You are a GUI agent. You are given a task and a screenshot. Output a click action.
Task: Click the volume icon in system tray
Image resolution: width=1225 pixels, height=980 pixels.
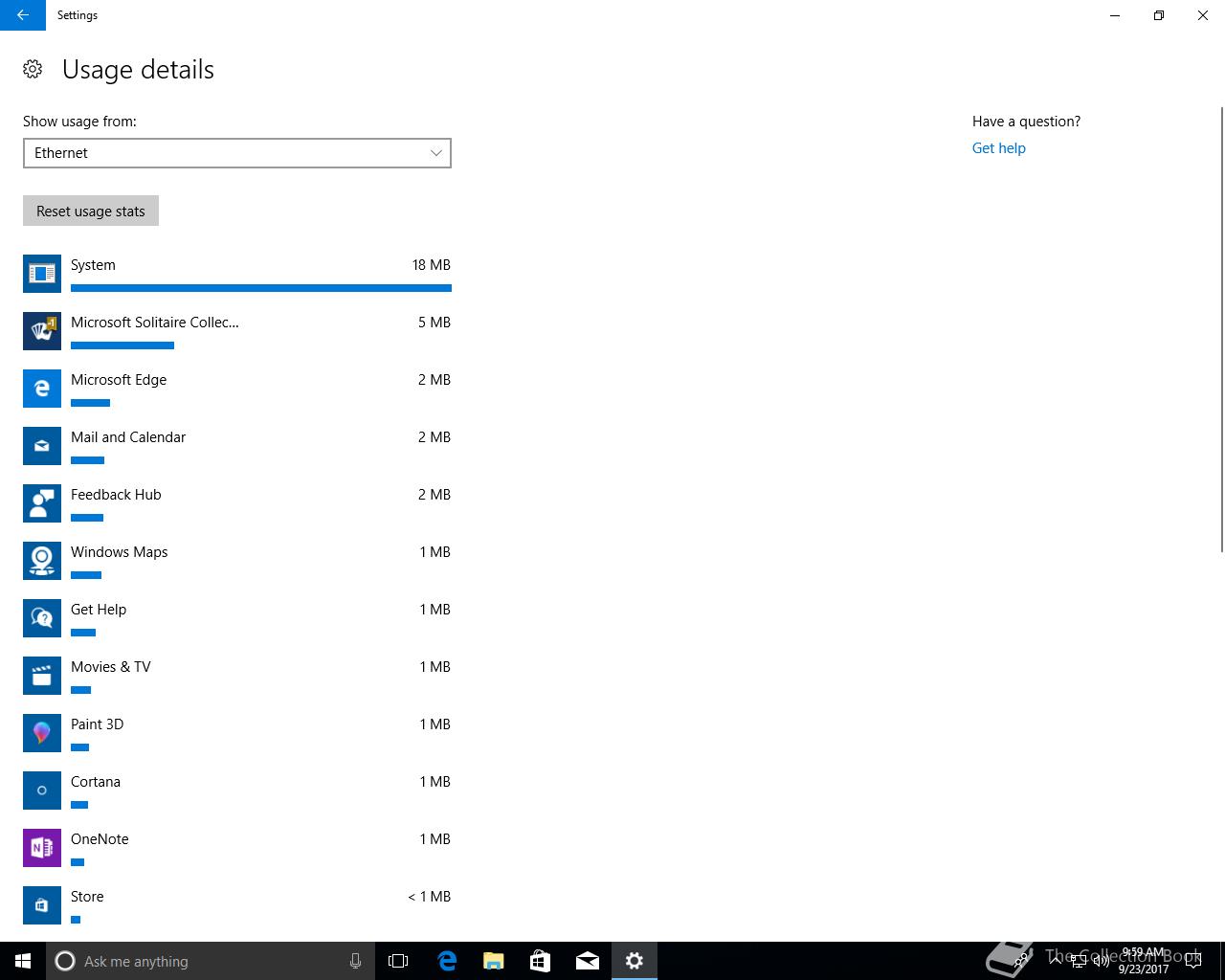click(x=1101, y=961)
